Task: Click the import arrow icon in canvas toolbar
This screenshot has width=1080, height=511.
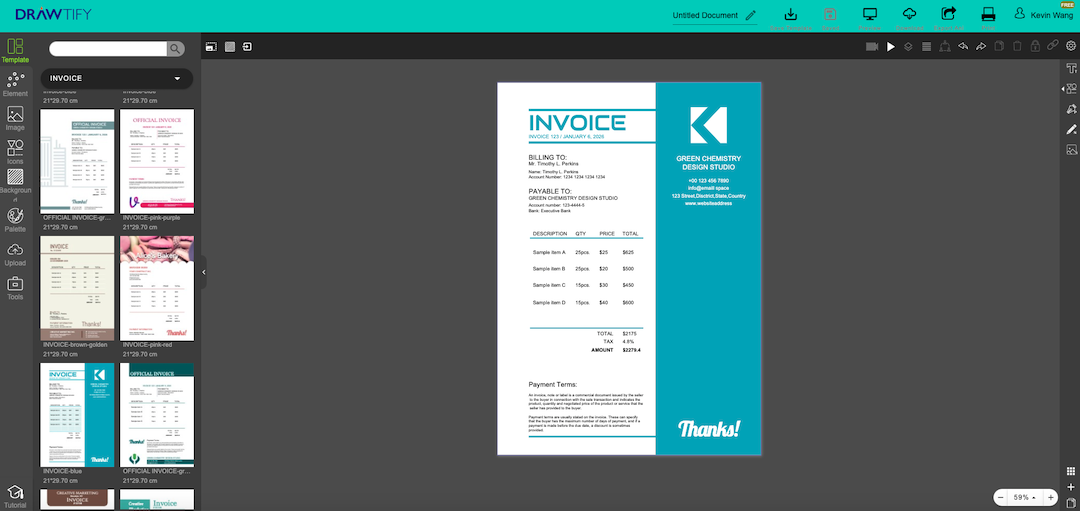Action: tap(247, 47)
